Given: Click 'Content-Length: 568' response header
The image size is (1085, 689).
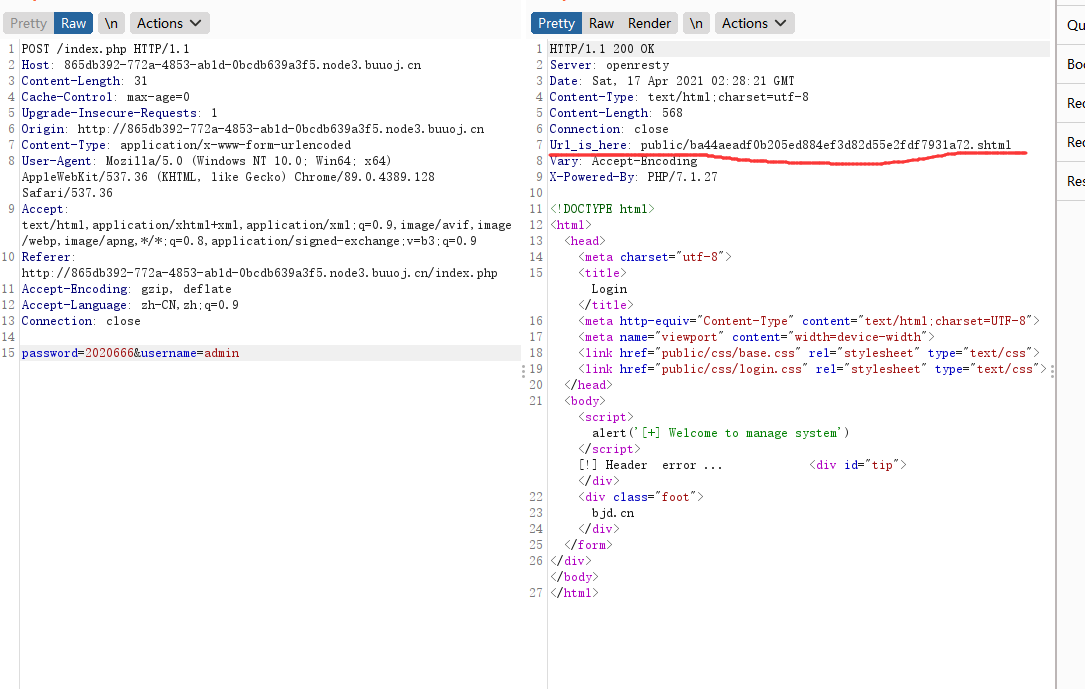Looking at the screenshot, I should (616, 113).
